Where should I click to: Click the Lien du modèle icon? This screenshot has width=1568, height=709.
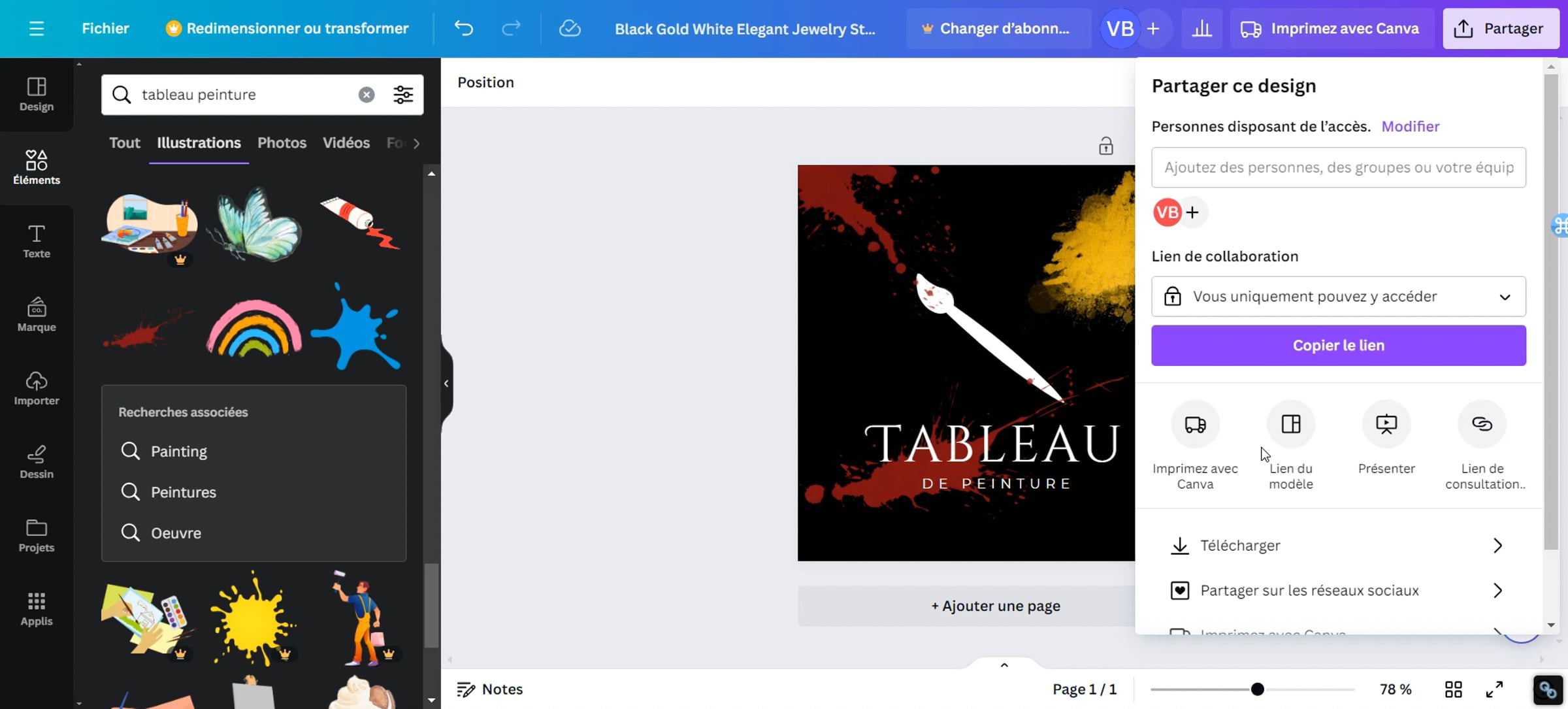[1290, 425]
